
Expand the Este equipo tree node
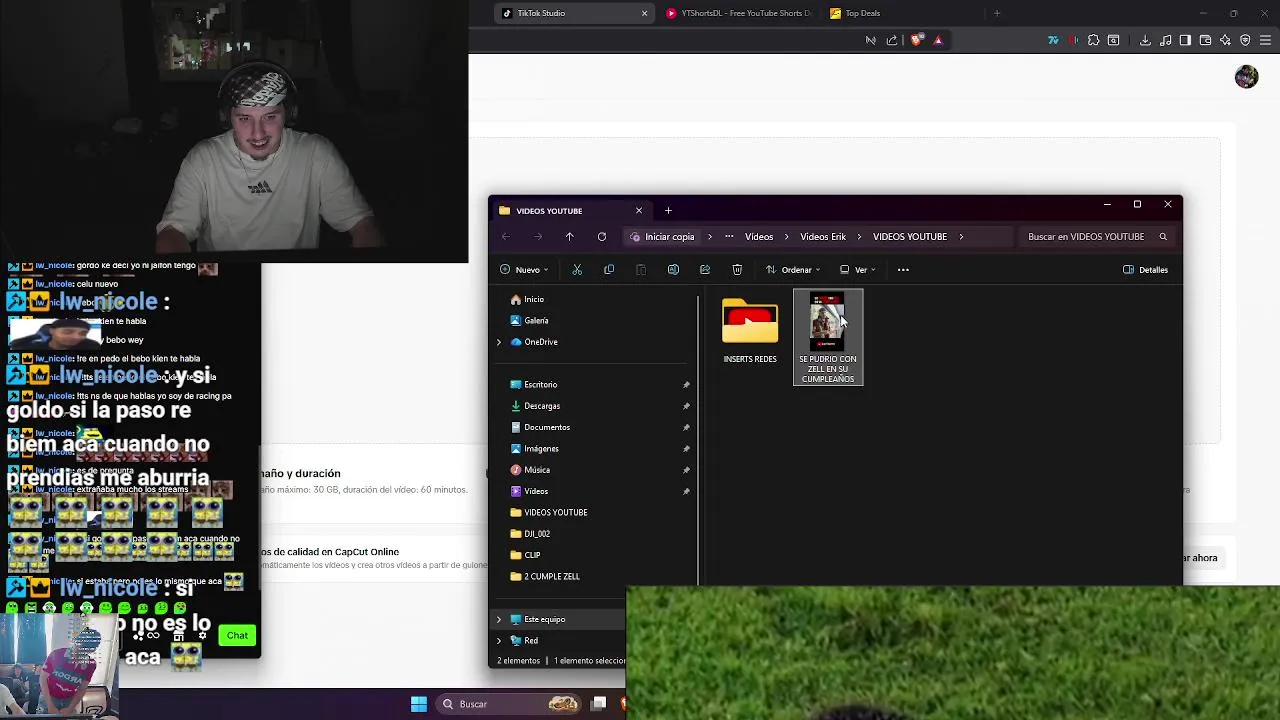pyautogui.click(x=499, y=619)
